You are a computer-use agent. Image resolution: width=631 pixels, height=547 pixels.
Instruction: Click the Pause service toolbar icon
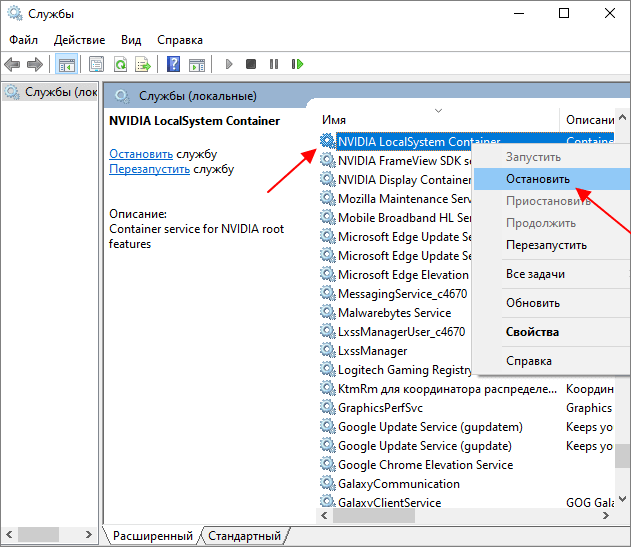[274, 64]
